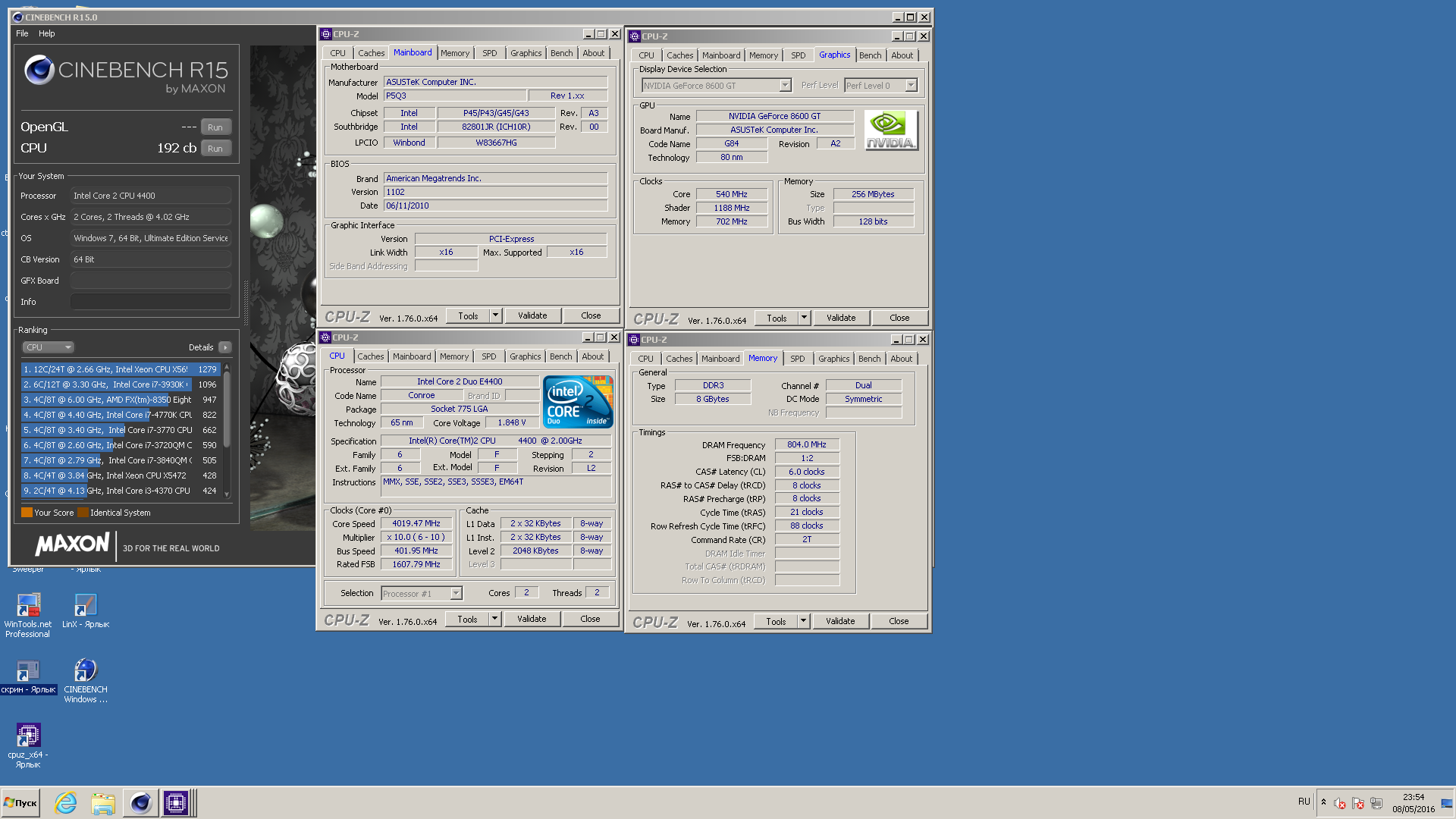
Task: Launch cpuz_x64 shortcut on desktop
Action: coord(28,745)
